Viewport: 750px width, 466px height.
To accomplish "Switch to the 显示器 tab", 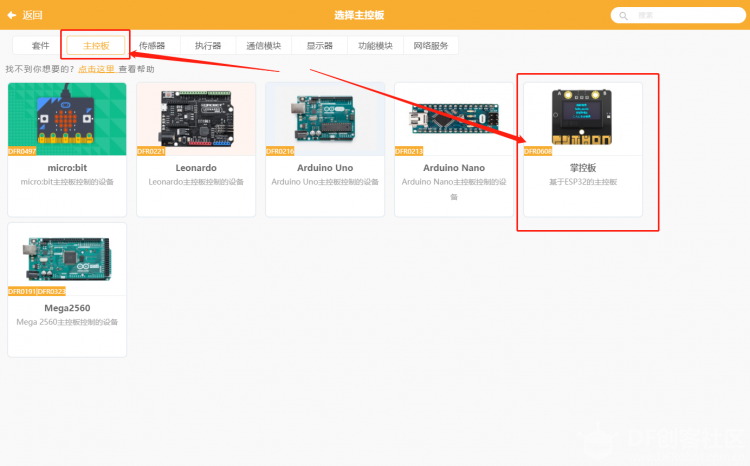I will click(320, 46).
